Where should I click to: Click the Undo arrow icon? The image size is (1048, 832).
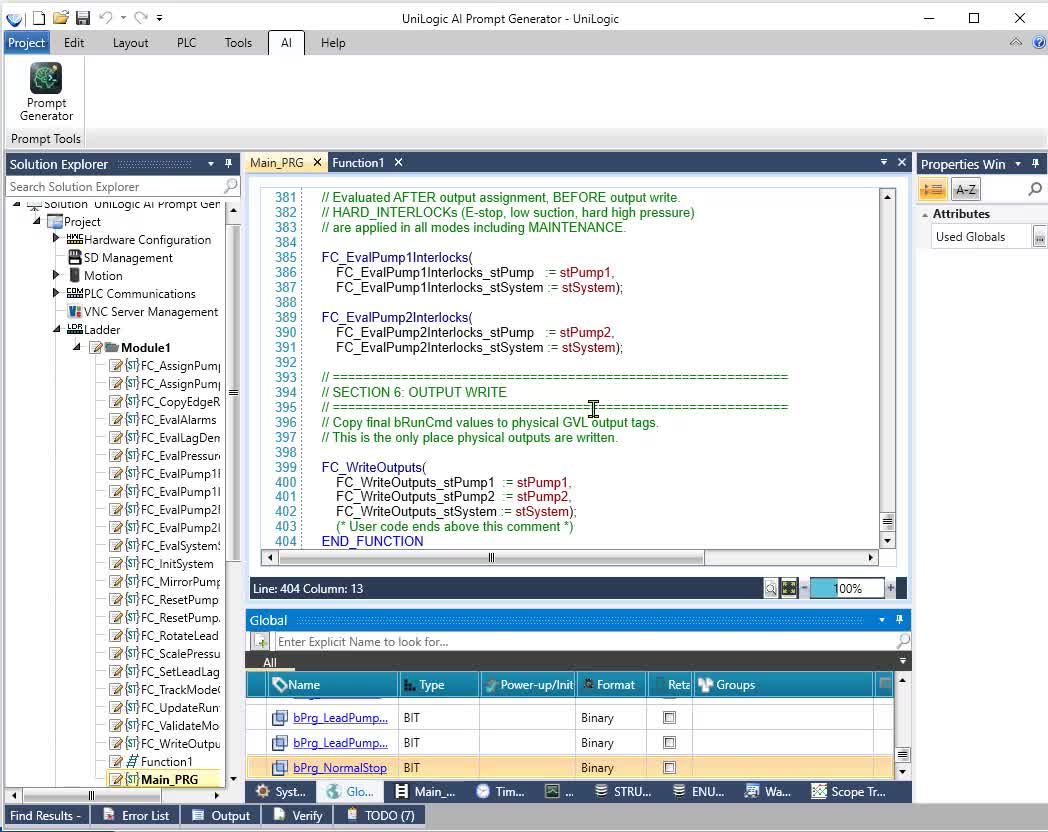coord(106,18)
